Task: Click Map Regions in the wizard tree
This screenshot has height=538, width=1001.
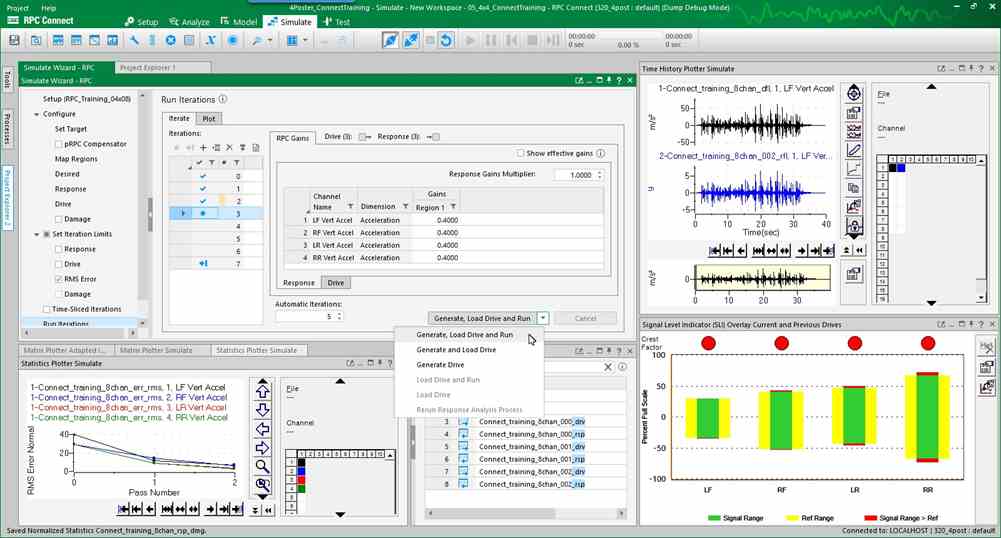Action: tap(76, 159)
